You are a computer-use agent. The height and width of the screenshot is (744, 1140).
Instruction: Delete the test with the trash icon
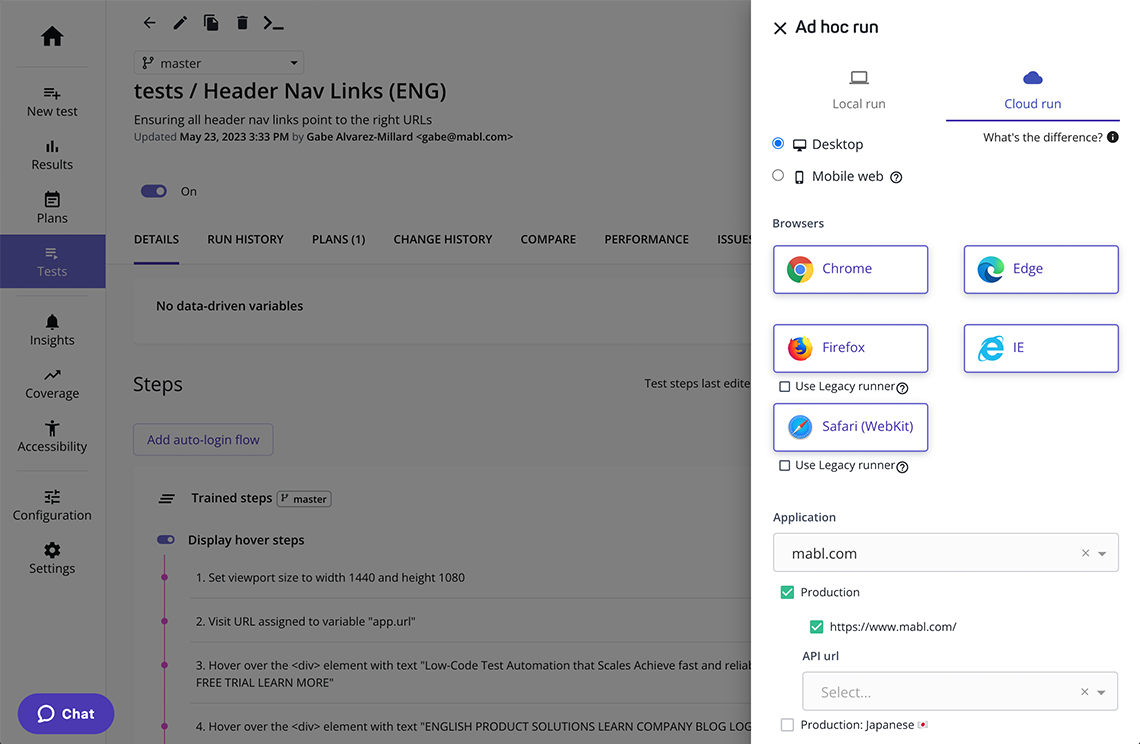coord(241,22)
